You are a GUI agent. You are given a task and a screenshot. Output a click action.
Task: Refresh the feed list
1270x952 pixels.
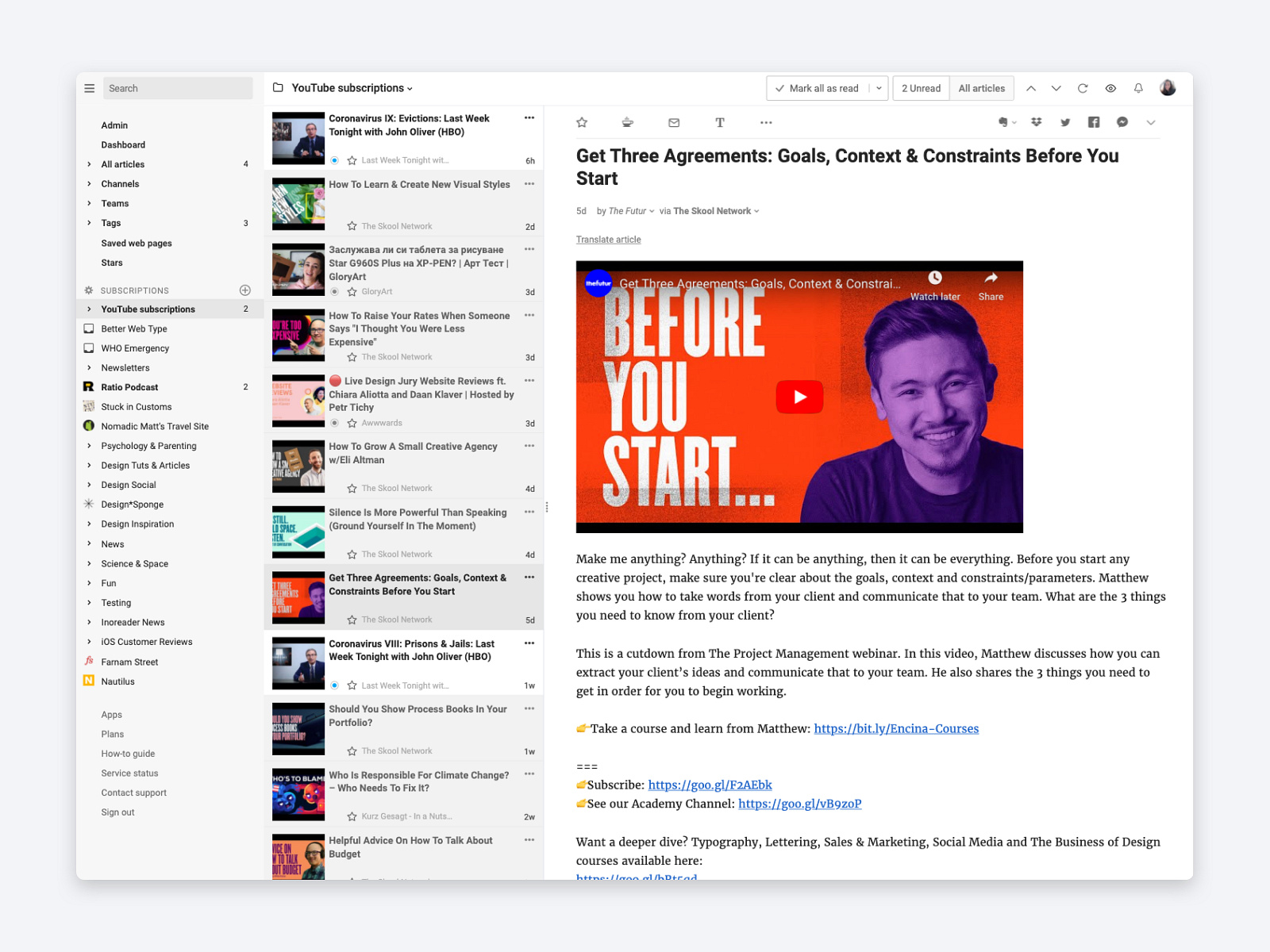click(x=1083, y=88)
